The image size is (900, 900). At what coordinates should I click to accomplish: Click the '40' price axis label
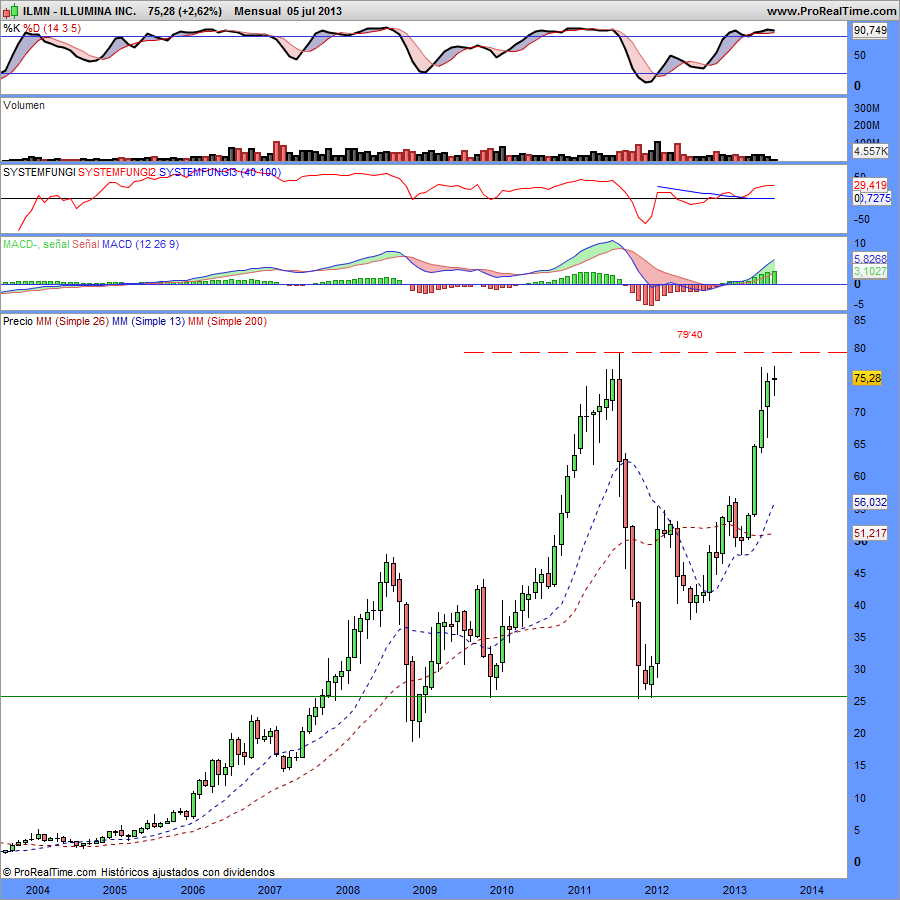tap(860, 605)
